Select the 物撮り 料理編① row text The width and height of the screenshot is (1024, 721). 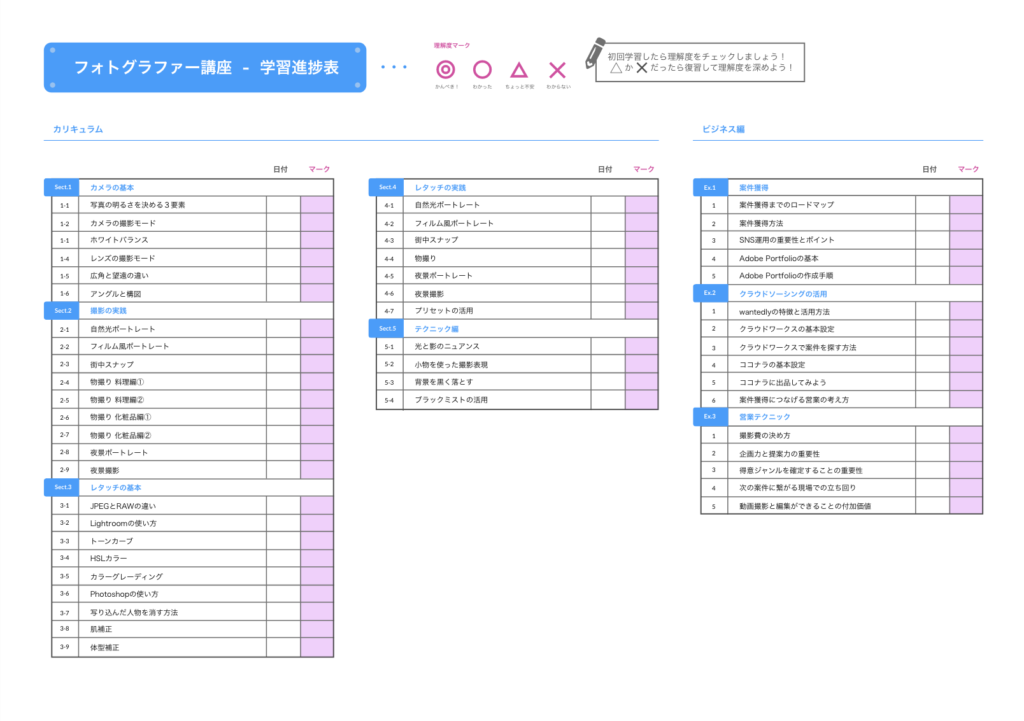[117, 382]
